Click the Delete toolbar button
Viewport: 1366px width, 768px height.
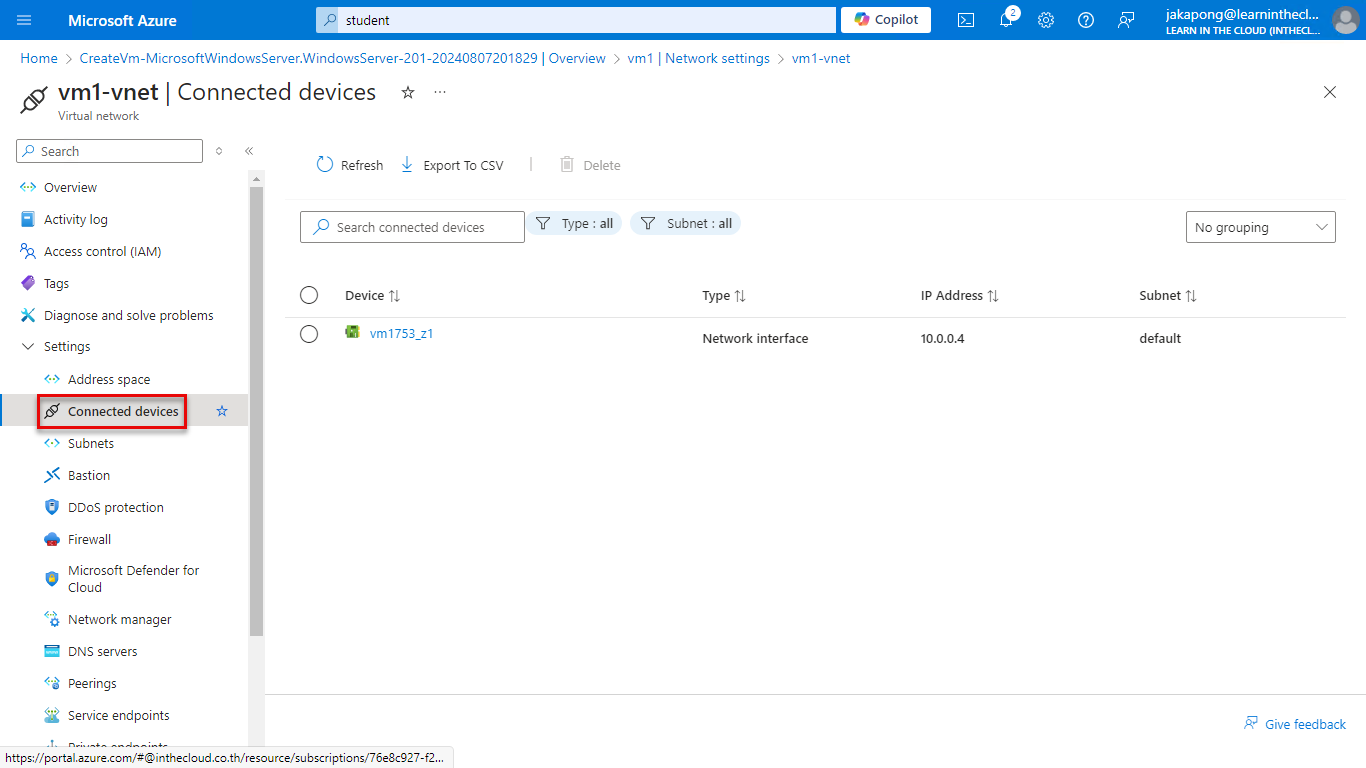pyautogui.click(x=590, y=165)
